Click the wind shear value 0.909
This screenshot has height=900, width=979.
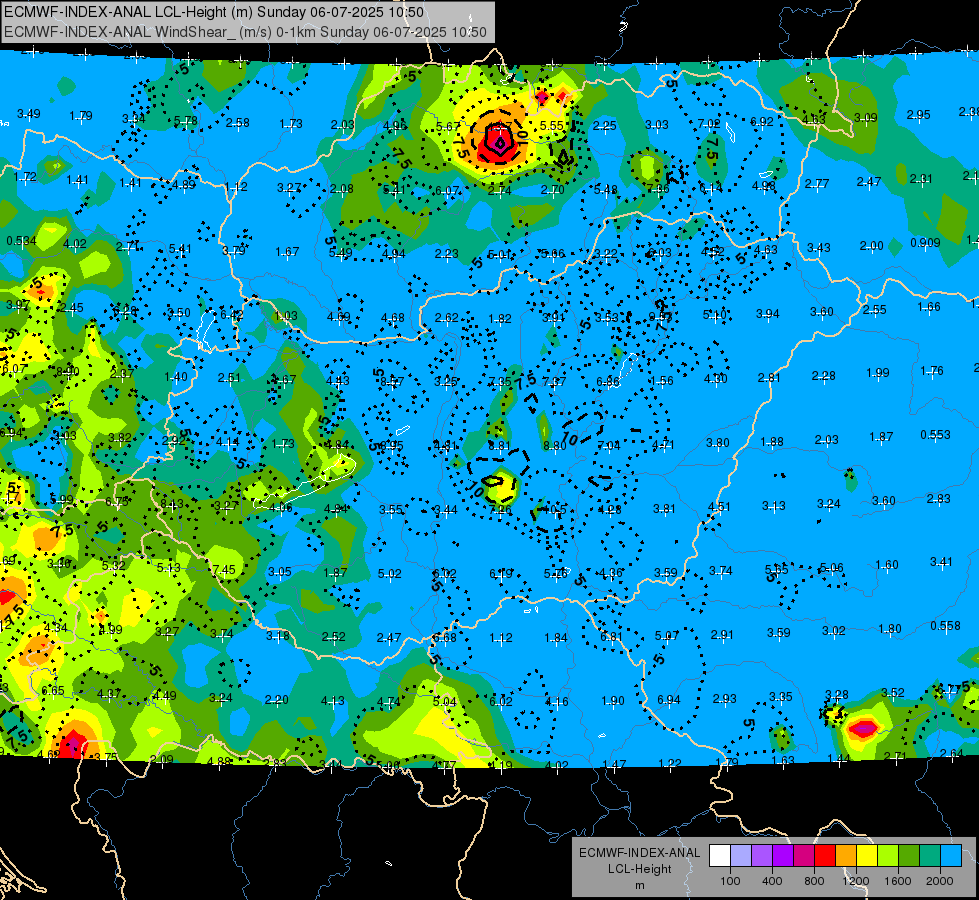pos(925,242)
